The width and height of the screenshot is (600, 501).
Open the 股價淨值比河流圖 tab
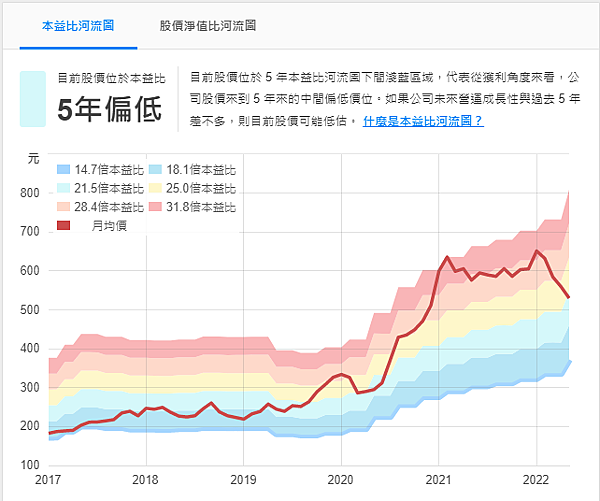(x=208, y=24)
